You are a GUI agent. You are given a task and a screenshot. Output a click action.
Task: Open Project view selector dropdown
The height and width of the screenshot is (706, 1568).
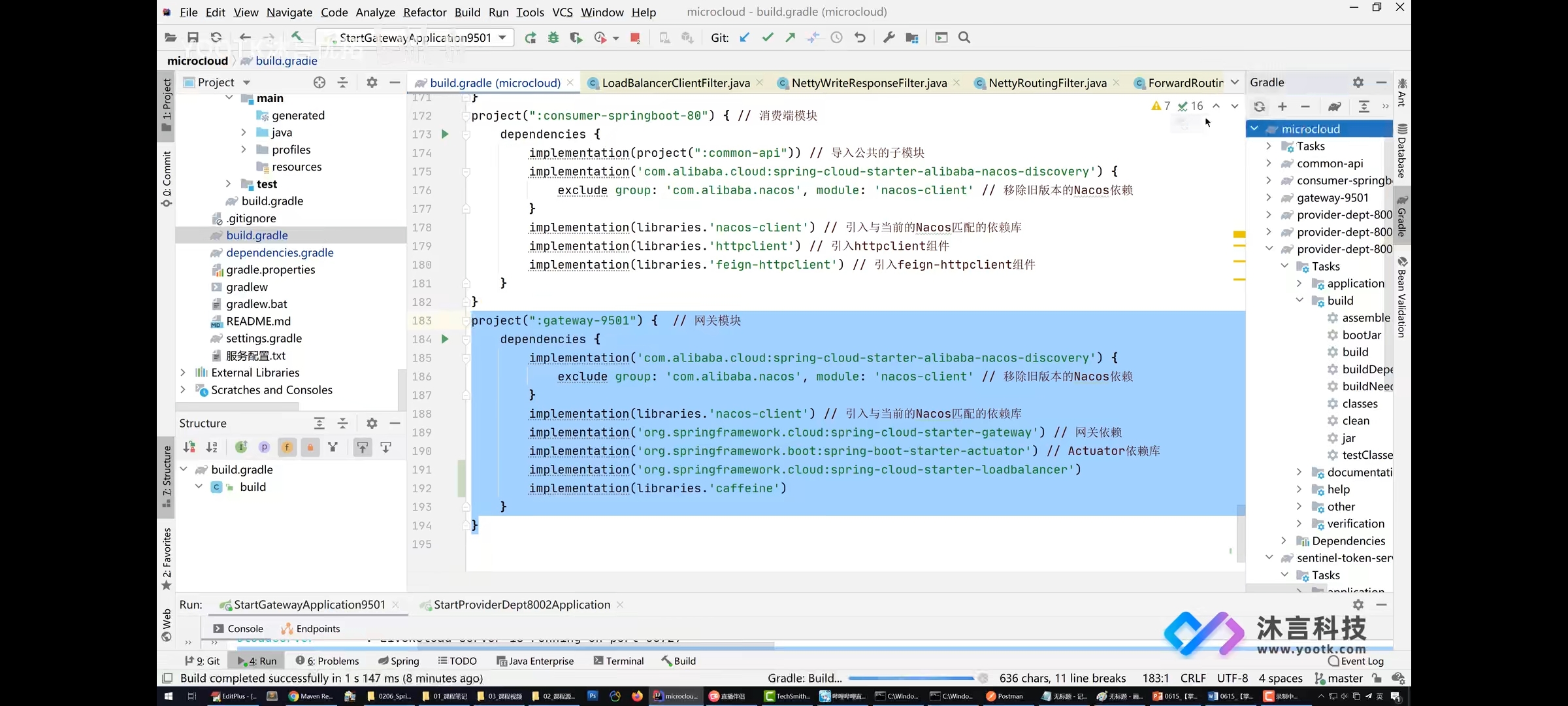click(x=246, y=82)
